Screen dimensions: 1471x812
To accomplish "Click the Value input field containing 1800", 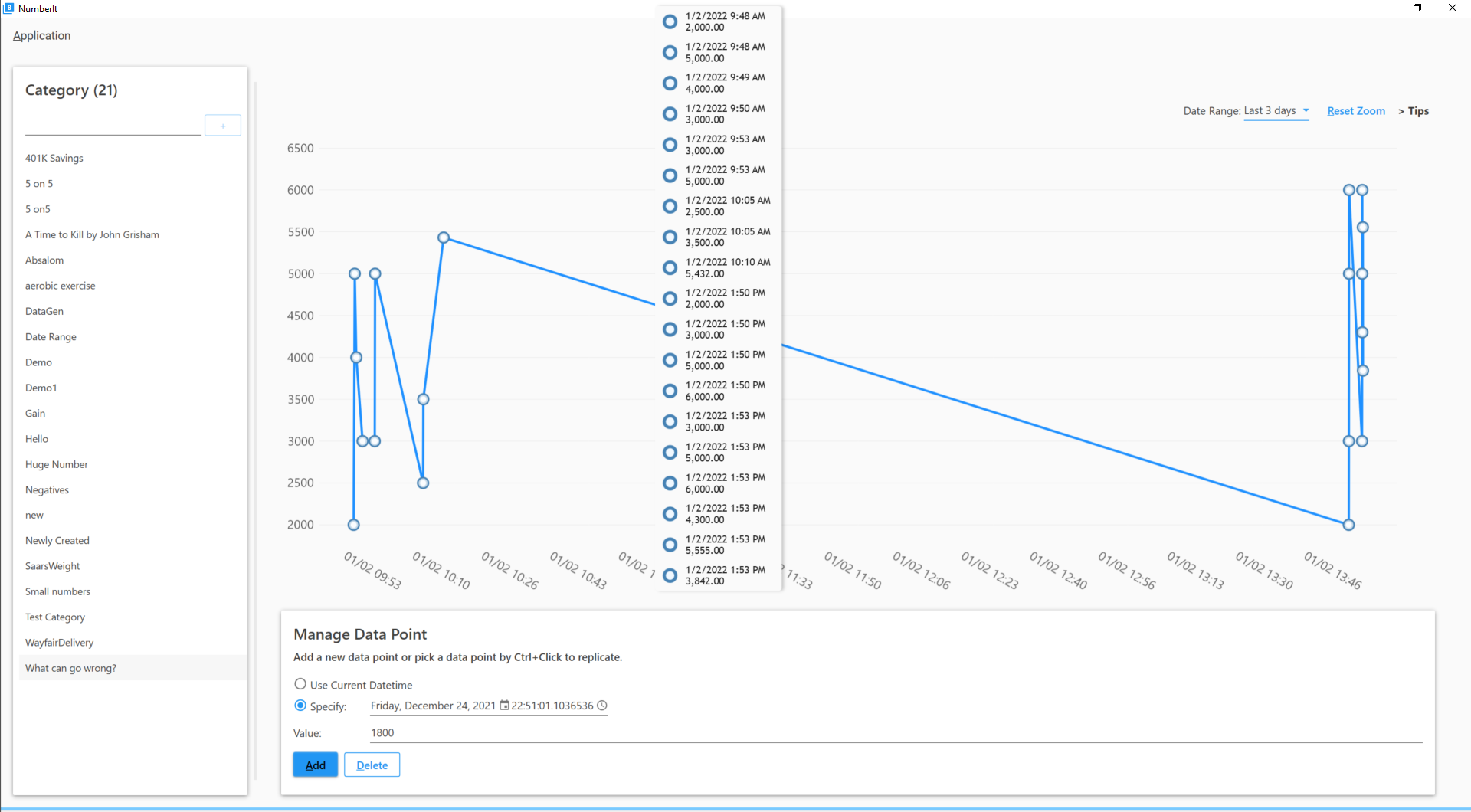I will click(896, 732).
